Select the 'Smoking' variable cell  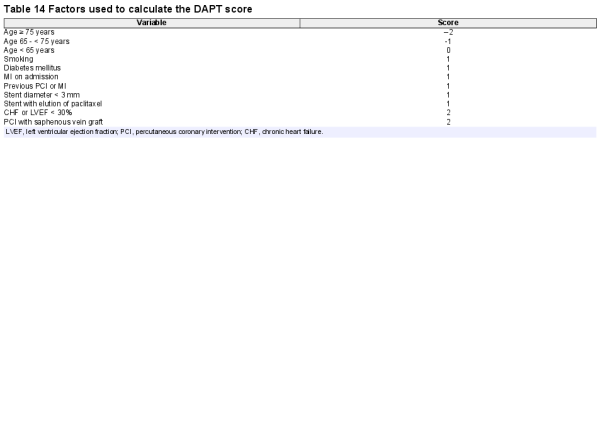[x=18, y=59]
